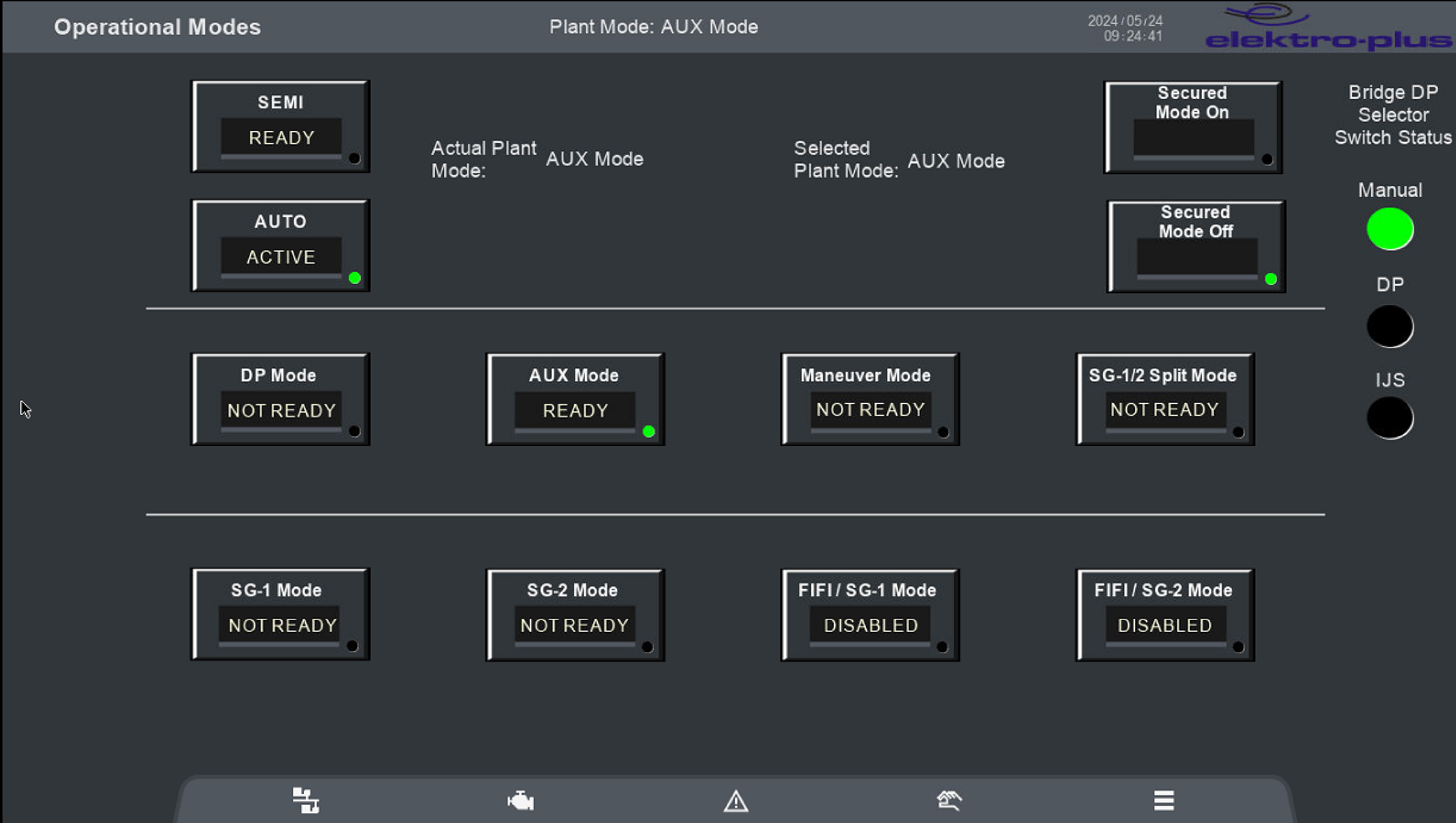Image resolution: width=1456 pixels, height=823 pixels.
Task: Toggle Secured Mode Off
Action: pyautogui.click(x=1196, y=246)
